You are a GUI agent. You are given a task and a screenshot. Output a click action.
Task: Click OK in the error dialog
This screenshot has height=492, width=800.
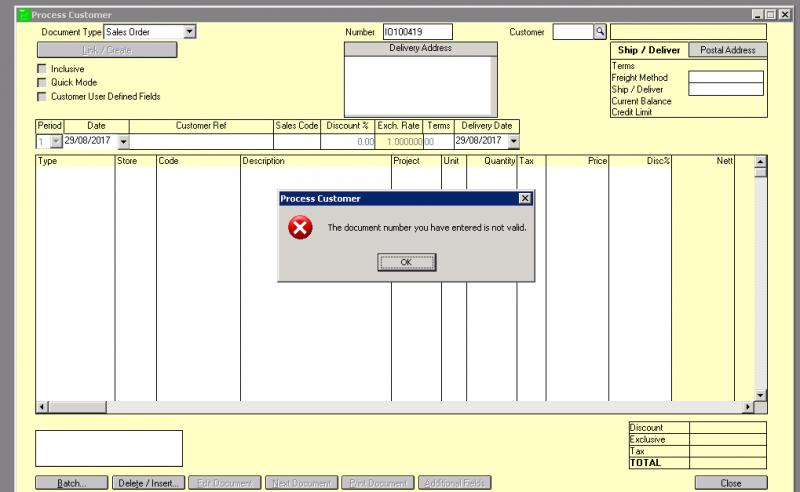406,262
